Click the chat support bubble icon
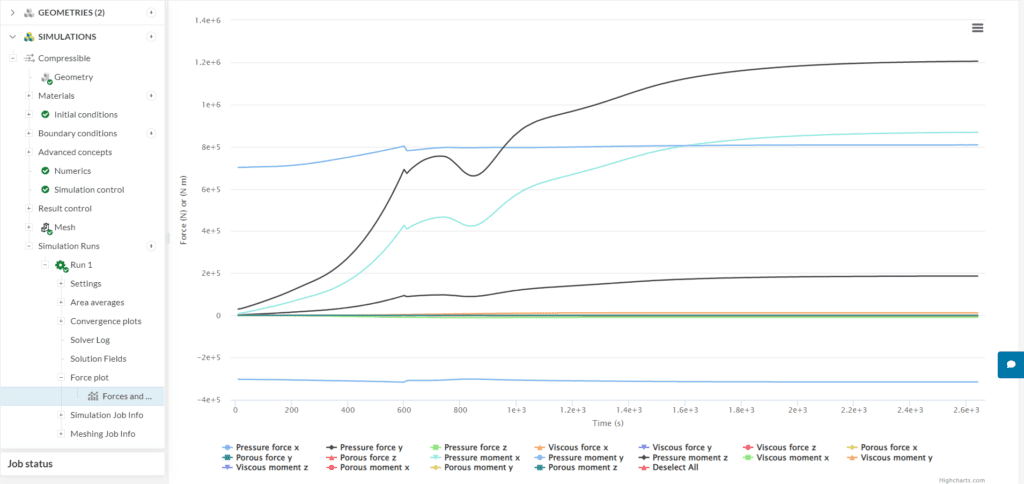Viewport: 1024px width, 484px height. click(1011, 364)
